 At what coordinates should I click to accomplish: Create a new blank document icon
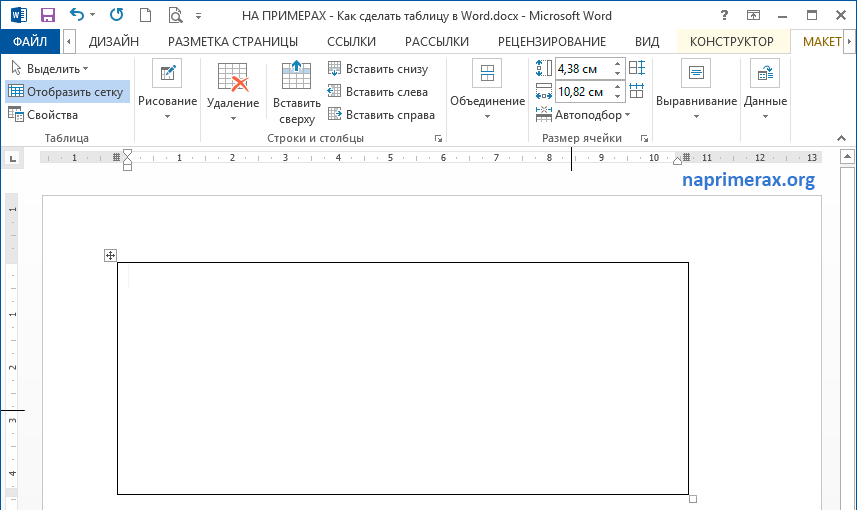coord(145,15)
